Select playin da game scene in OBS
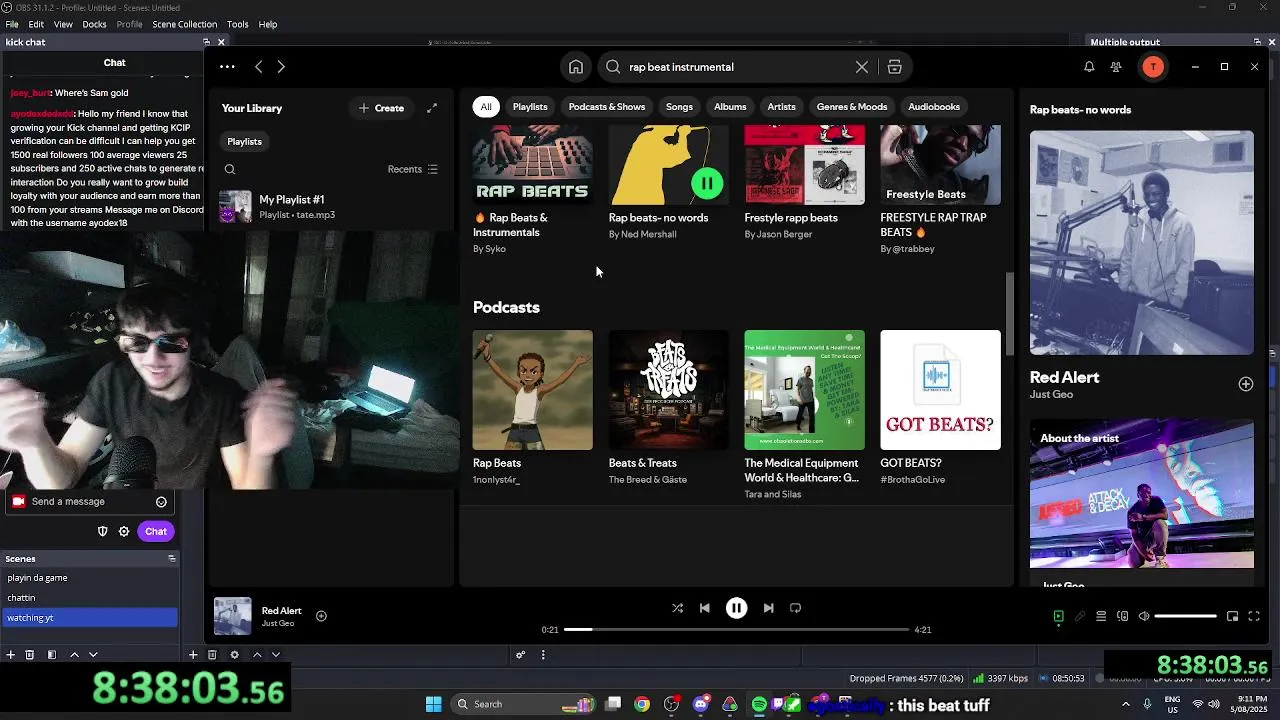This screenshot has width=1280, height=720. tap(90, 578)
